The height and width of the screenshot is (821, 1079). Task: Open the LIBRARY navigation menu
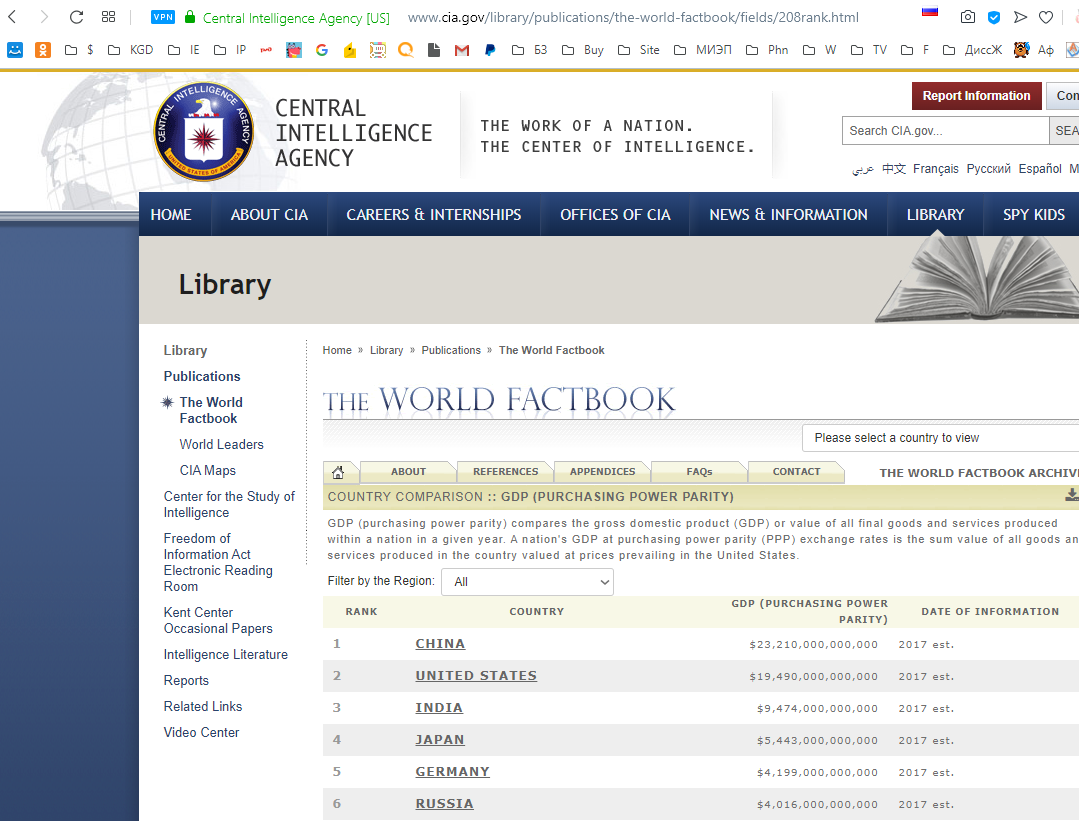coord(935,215)
